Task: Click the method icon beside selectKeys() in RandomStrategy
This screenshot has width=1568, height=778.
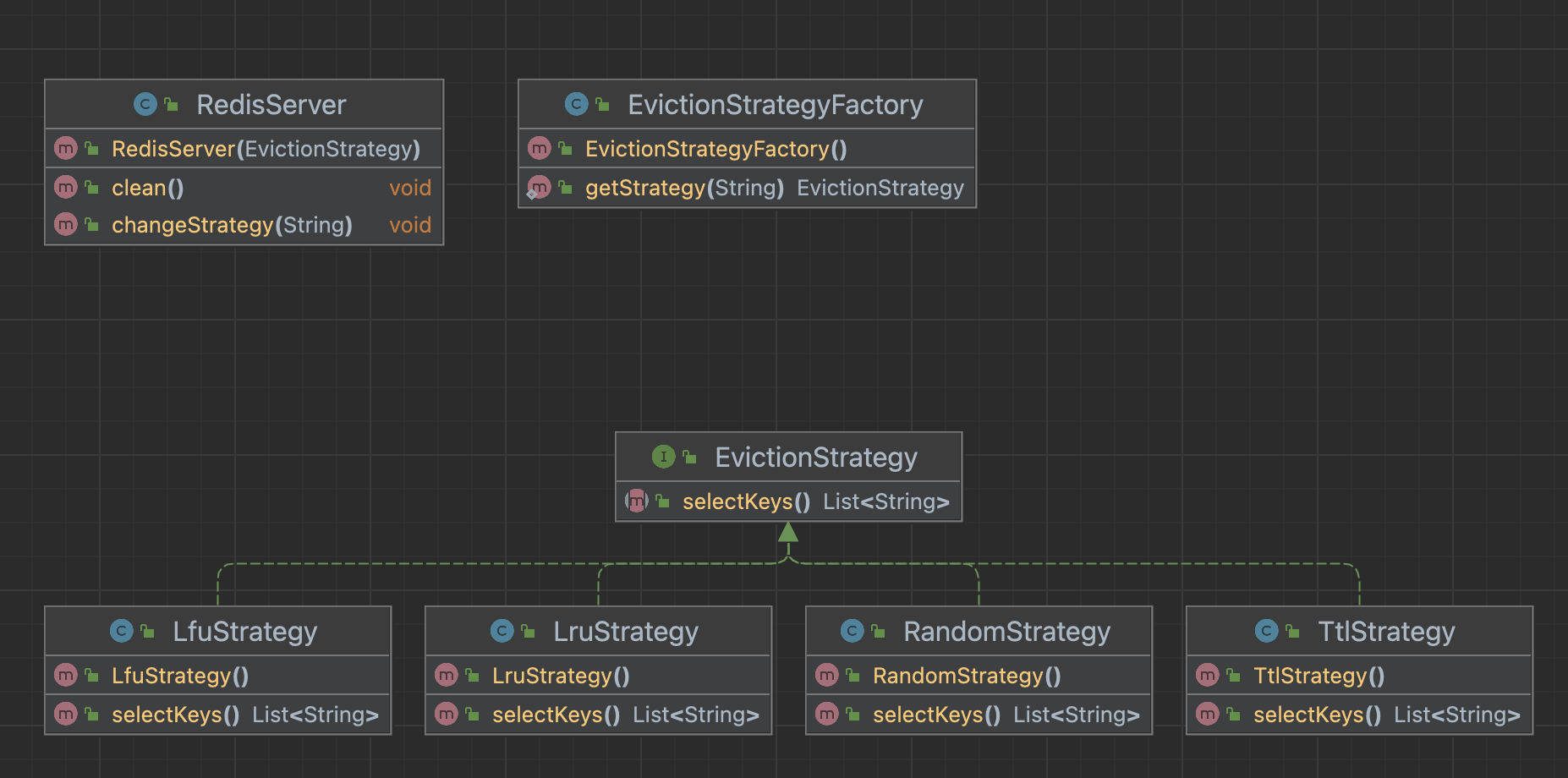Action: 827,714
